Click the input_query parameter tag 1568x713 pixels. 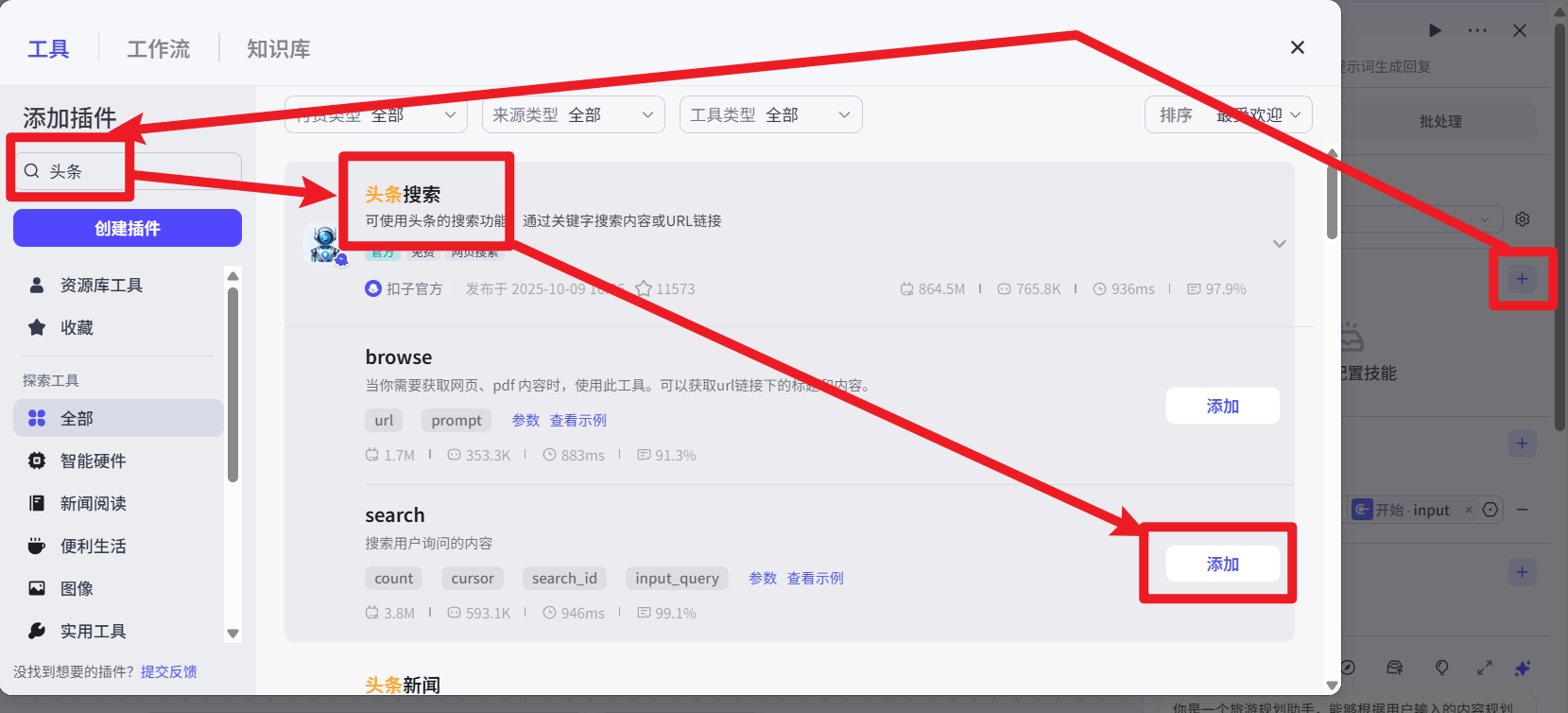(x=677, y=578)
